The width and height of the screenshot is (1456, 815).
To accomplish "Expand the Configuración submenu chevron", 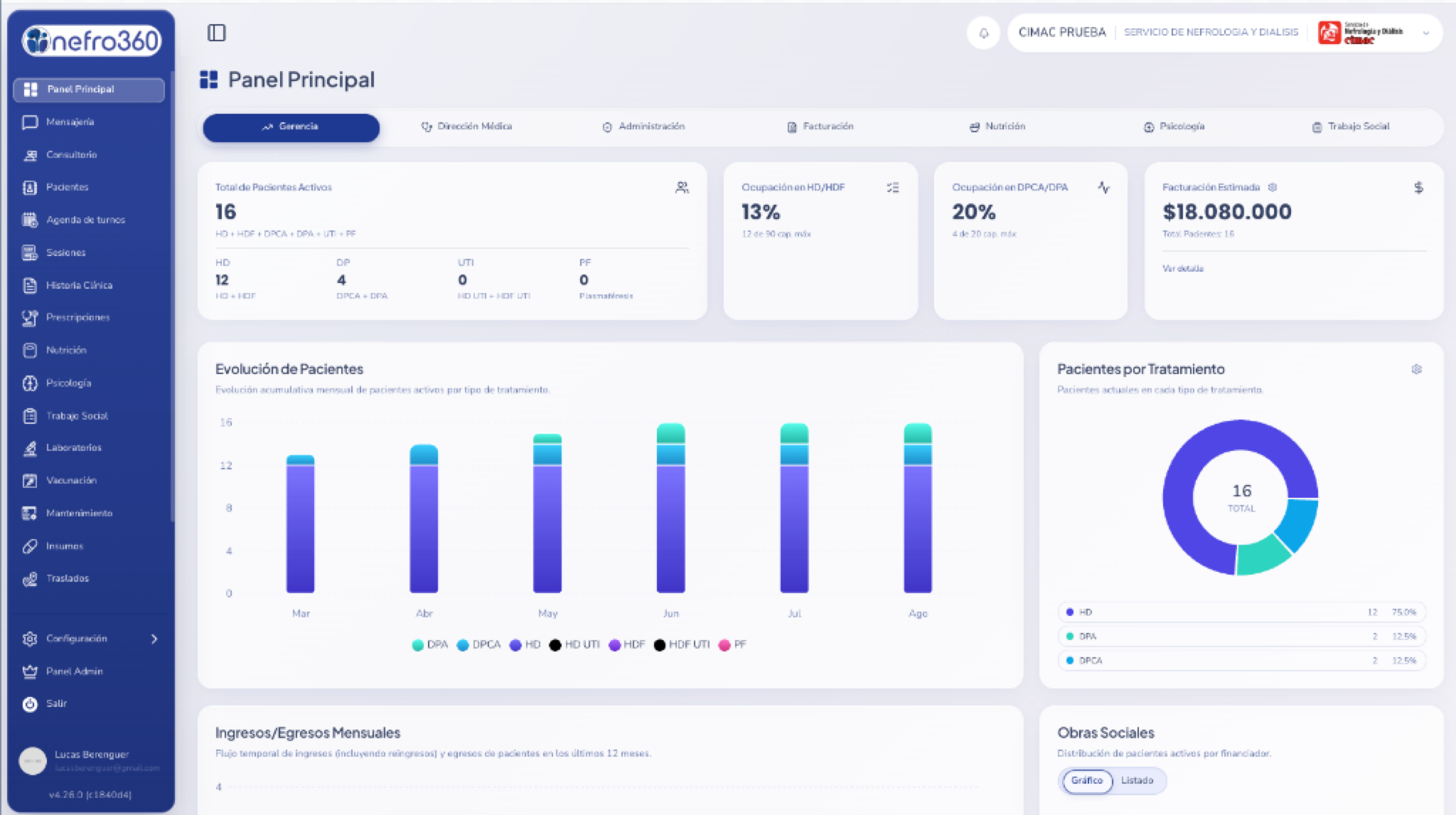I will point(154,639).
